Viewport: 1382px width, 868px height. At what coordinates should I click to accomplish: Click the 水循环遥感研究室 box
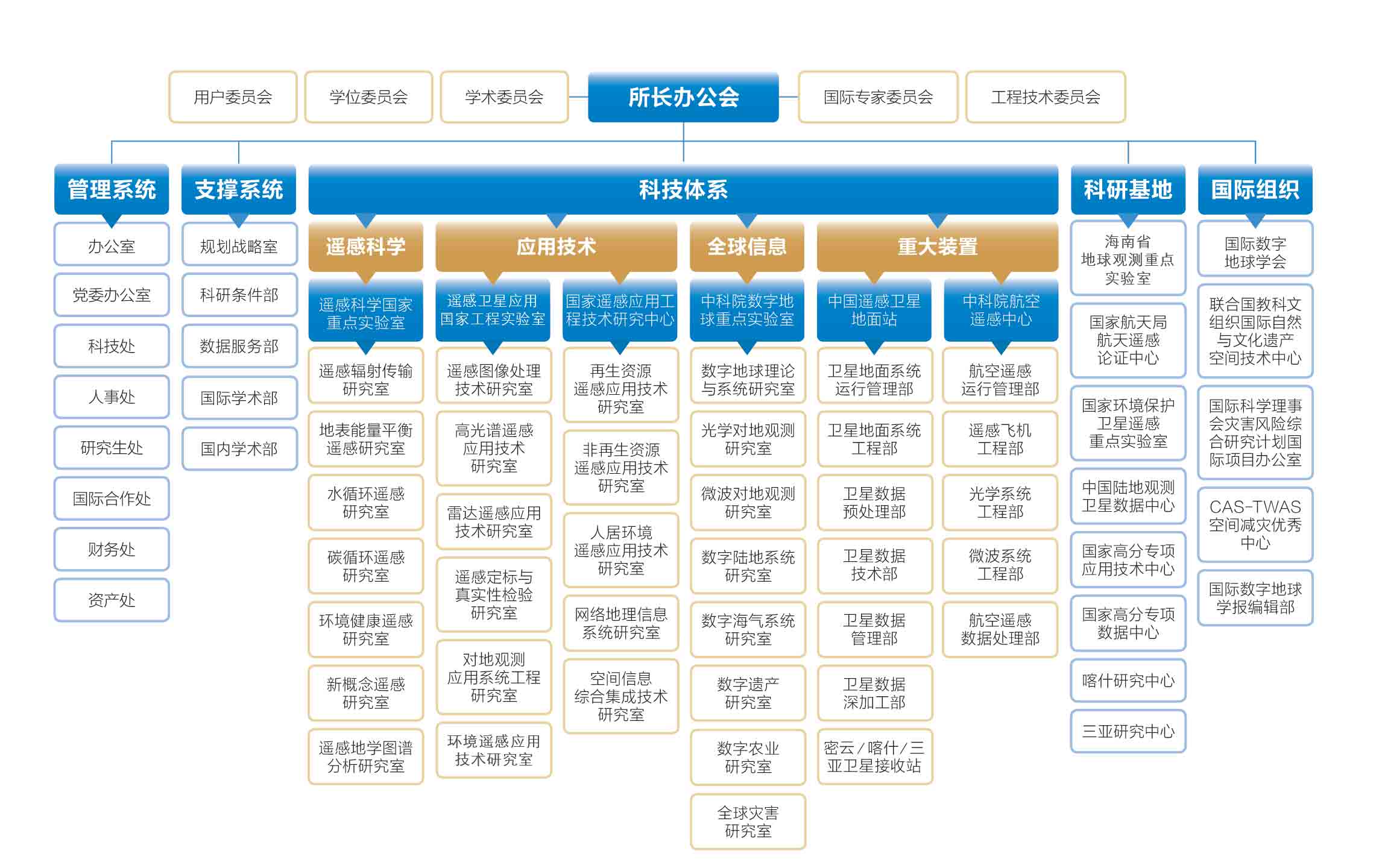point(365,503)
